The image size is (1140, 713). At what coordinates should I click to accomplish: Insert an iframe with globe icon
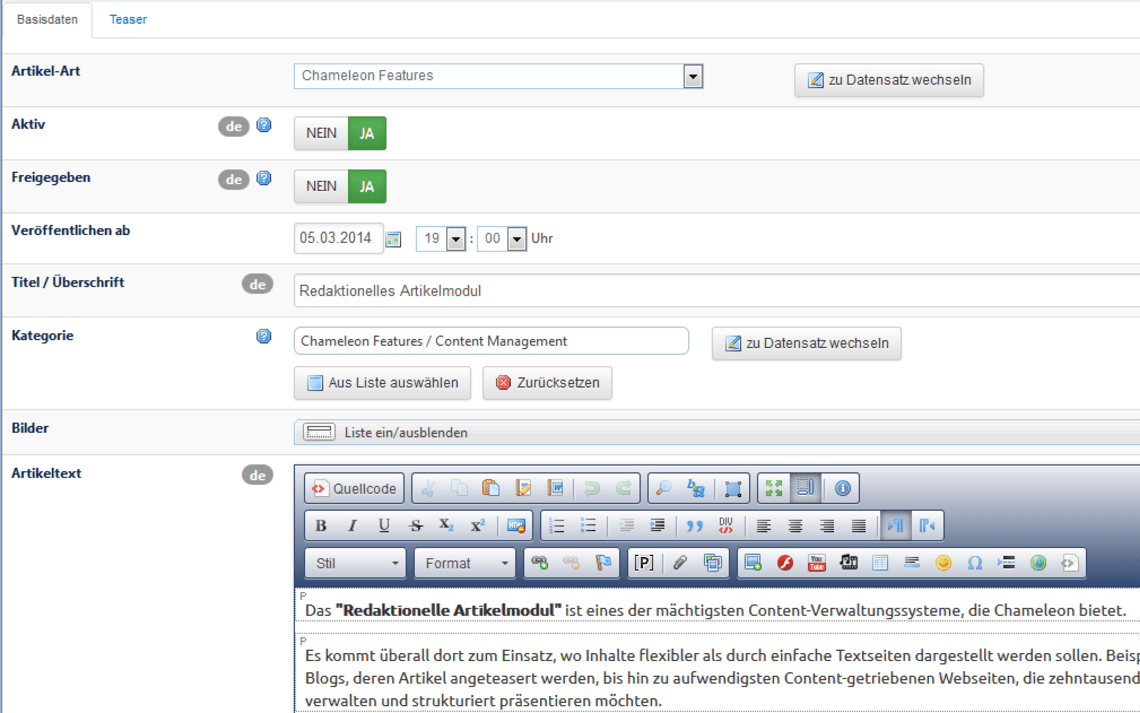[x=1038, y=563]
